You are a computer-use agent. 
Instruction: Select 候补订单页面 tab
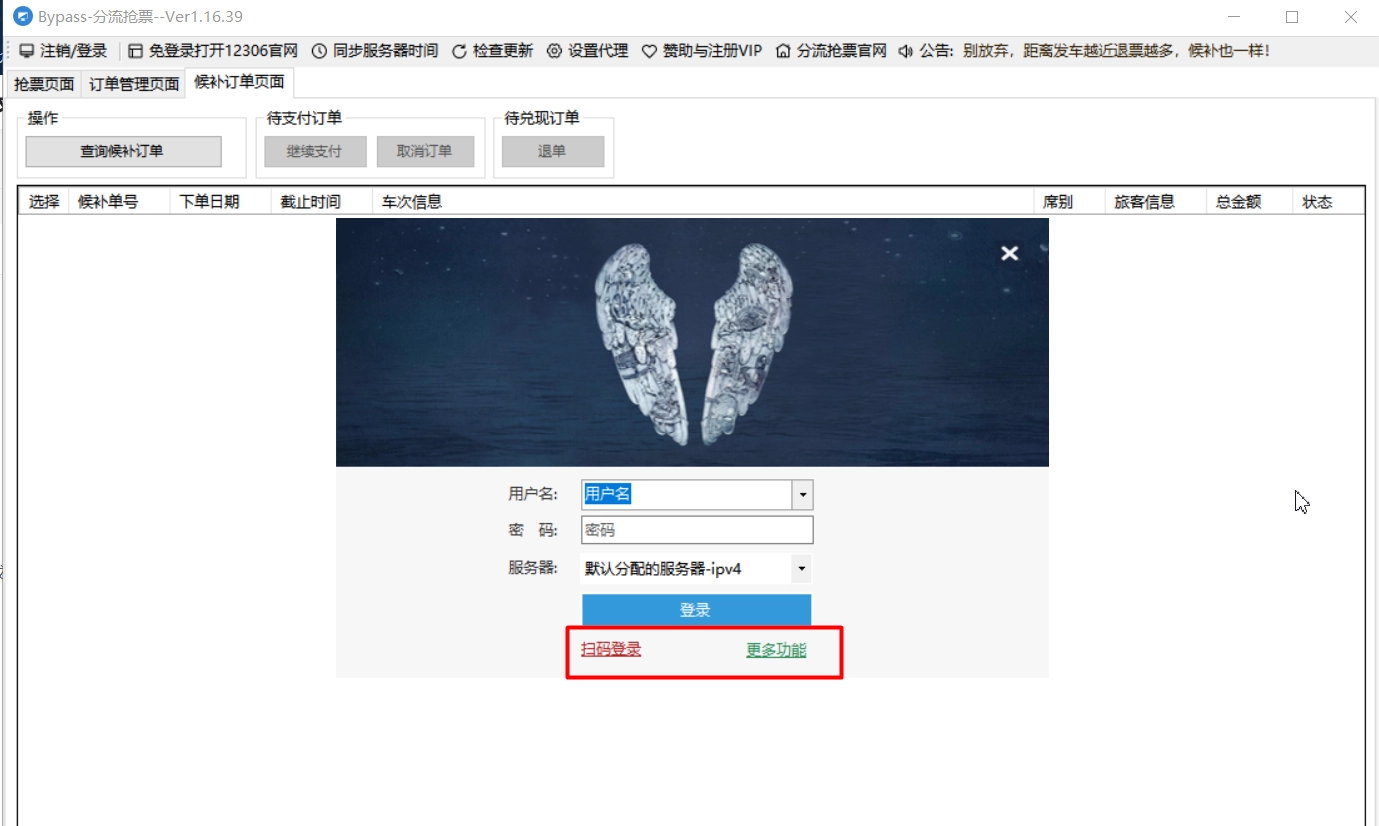coord(240,82)
